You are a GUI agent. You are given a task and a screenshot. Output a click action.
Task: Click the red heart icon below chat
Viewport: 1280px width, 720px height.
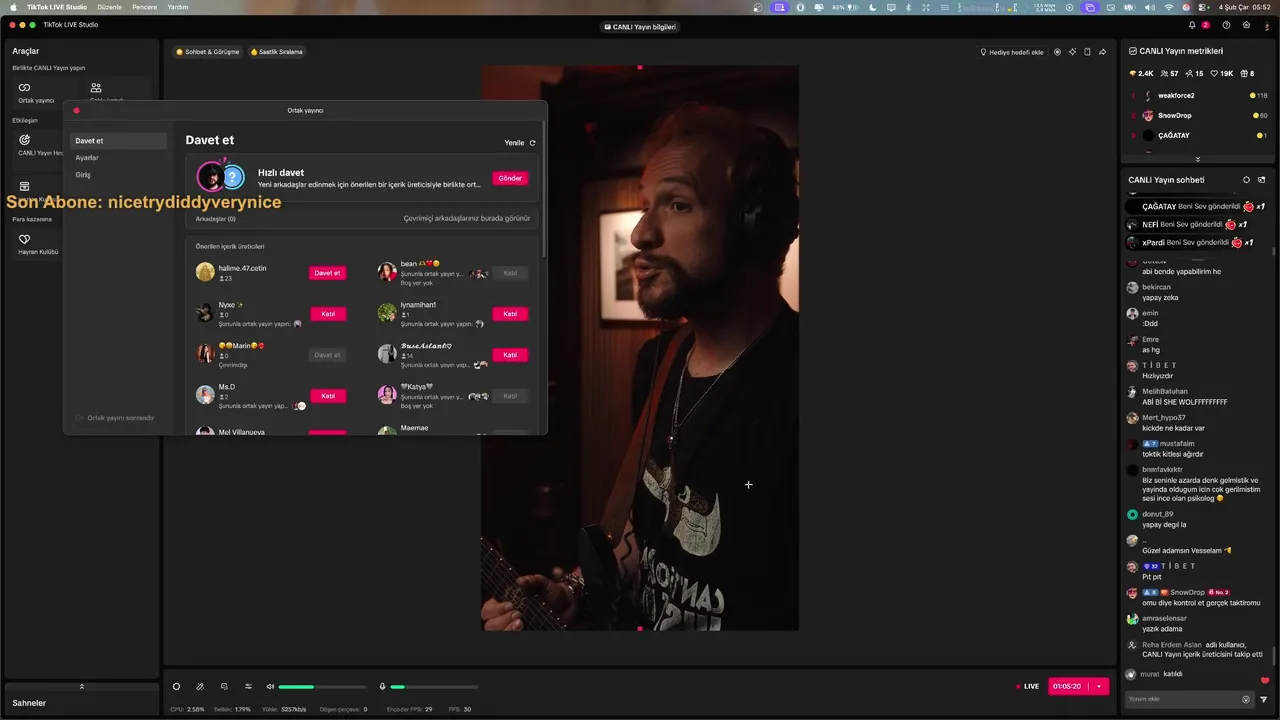[1264, 680]
